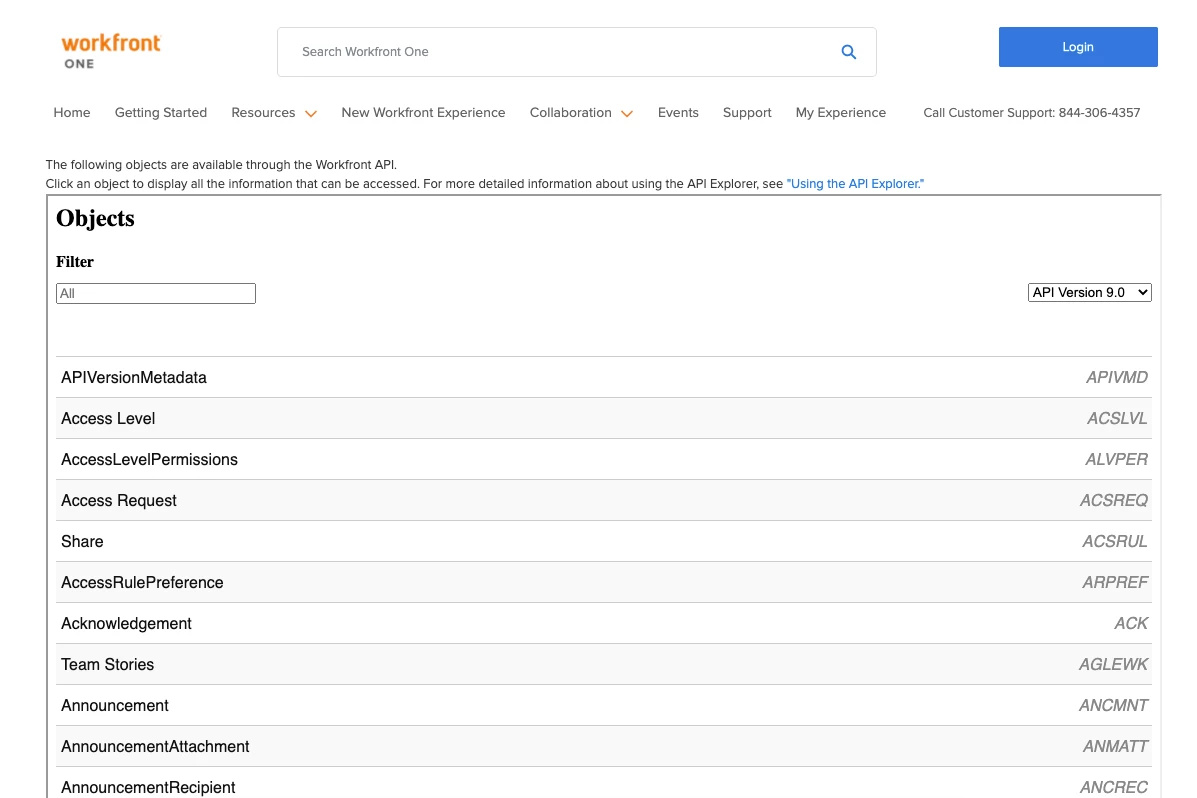Open the Share object row
This screenshot has height=798, width=1197.
(603, 541)
